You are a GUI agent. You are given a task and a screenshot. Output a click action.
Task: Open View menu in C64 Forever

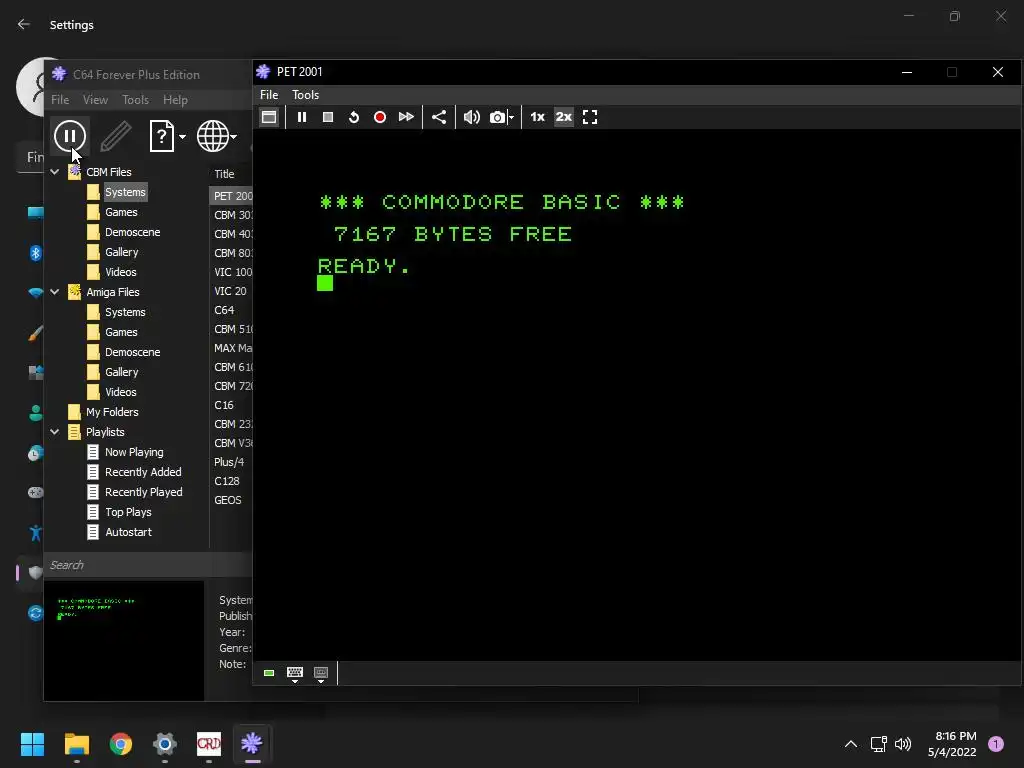pos(95,100)
